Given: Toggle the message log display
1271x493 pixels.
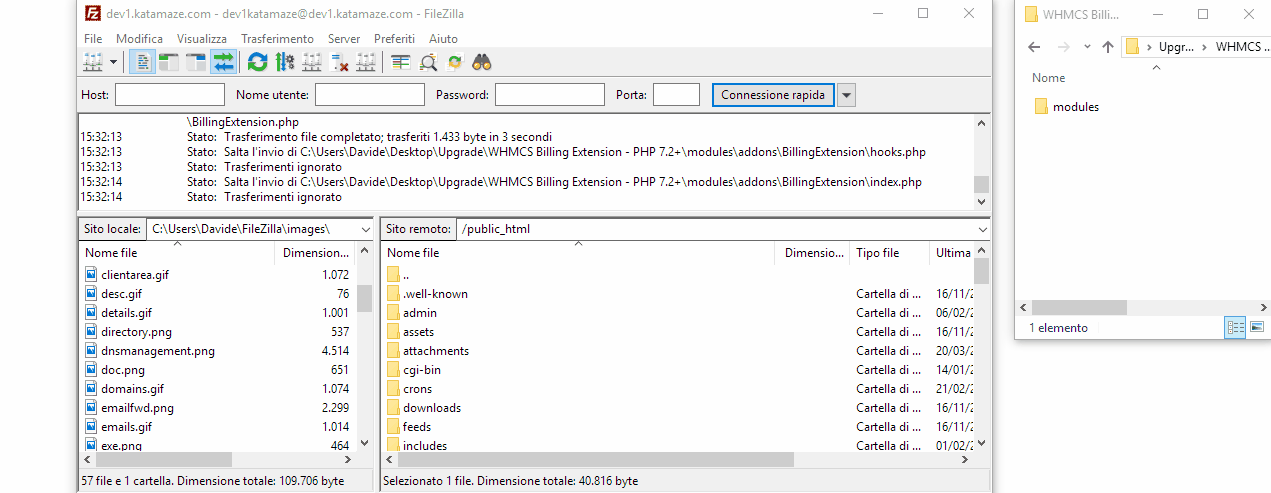Looking at the screenshot, I should (142, 62).
